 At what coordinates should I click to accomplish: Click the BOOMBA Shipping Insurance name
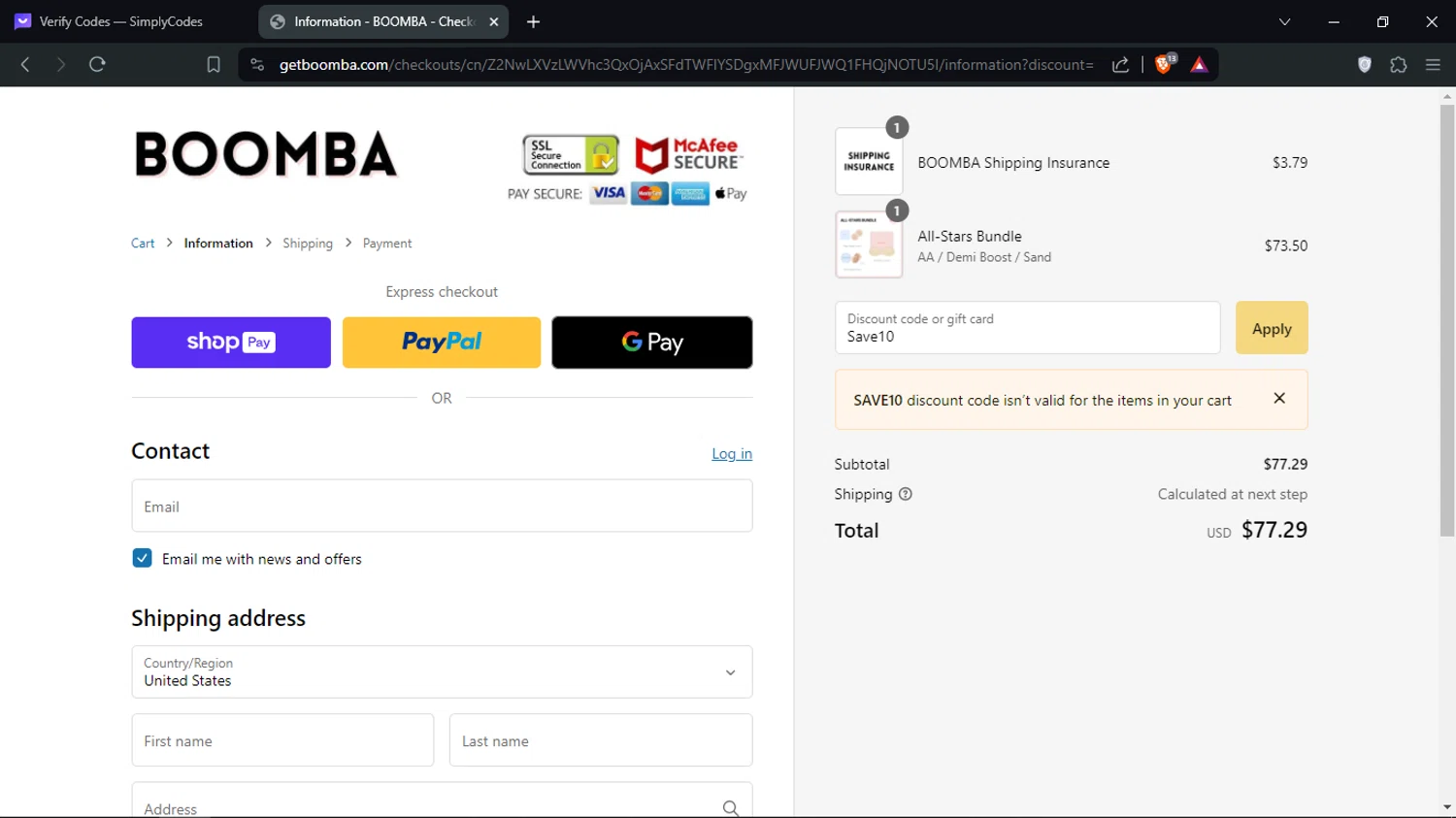1013,163
